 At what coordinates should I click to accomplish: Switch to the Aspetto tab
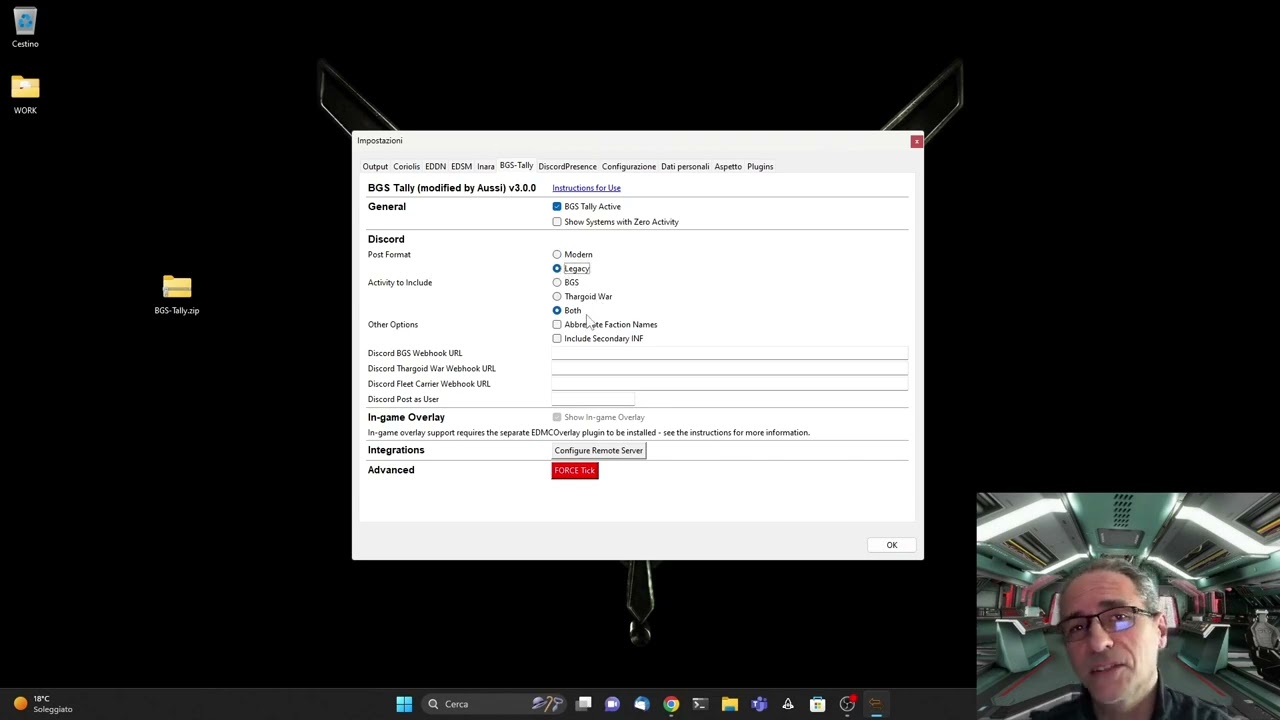728,167
